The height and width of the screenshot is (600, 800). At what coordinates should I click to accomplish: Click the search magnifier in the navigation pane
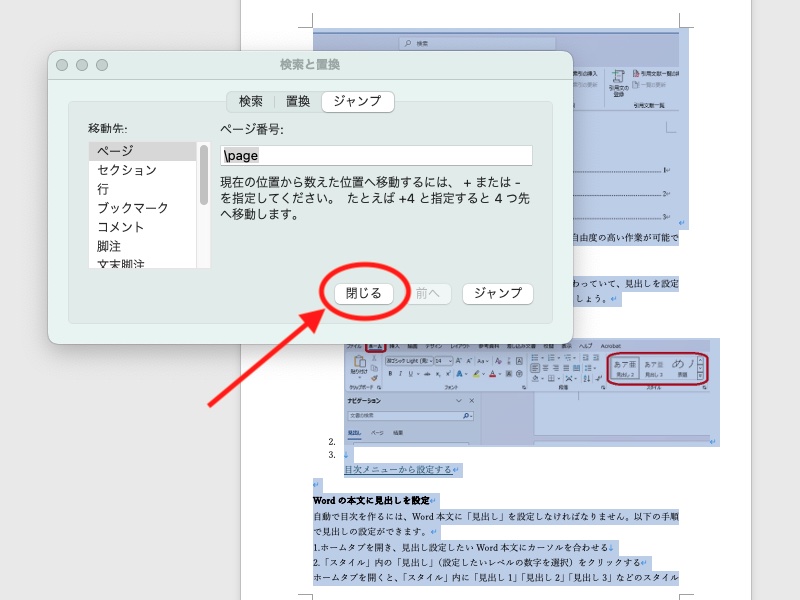point(465,416)
